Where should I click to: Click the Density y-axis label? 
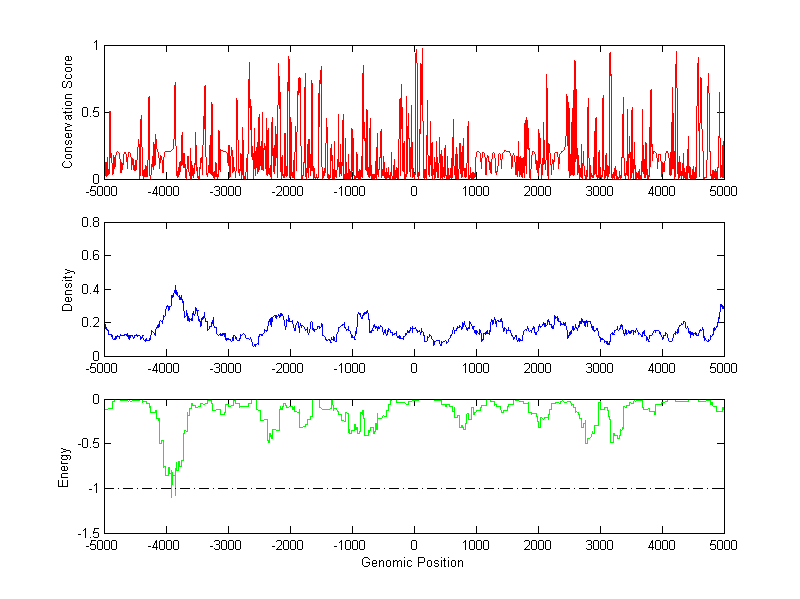point(68,289)
